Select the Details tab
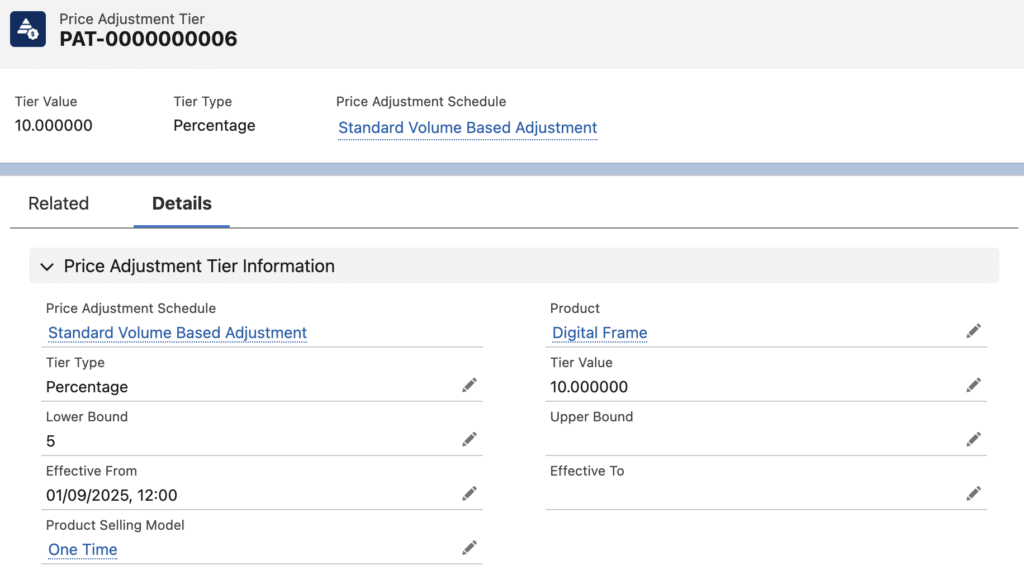Image resolution: width=1024 pixels, height=570 pixels. pos(181,203)
